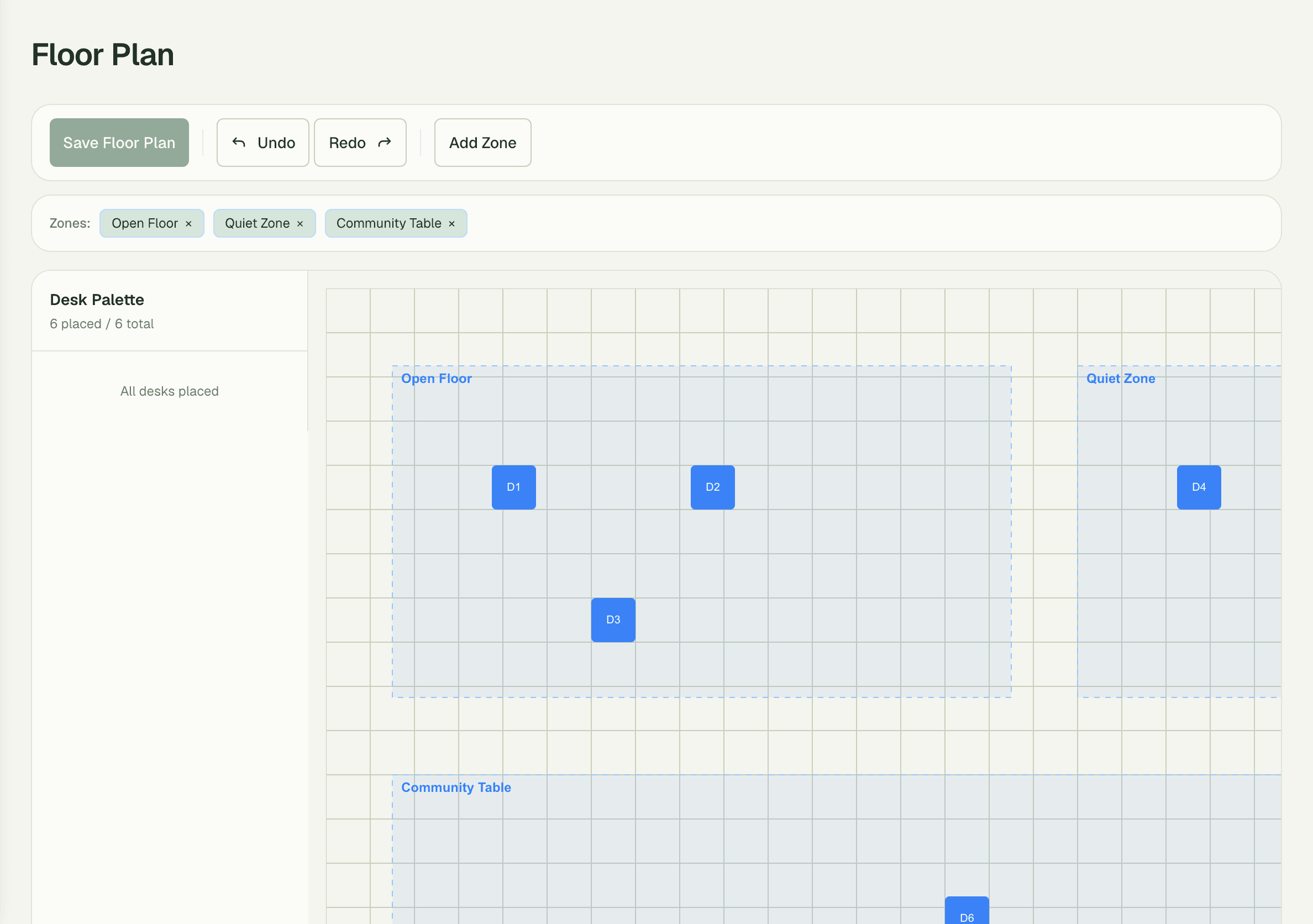This screenshot has width=1313, height=924.
Task: Remove the Community Table zone chip
Action: click(x=452, y=224)
